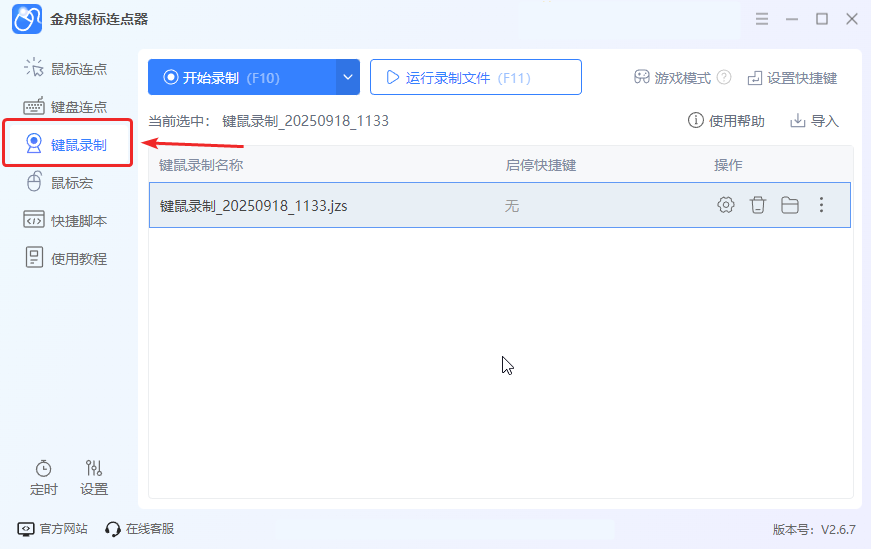Open 使用帮助 usage help
This screenshot has height=549, width=871.
pyautogui.click(x=726, y=121)
